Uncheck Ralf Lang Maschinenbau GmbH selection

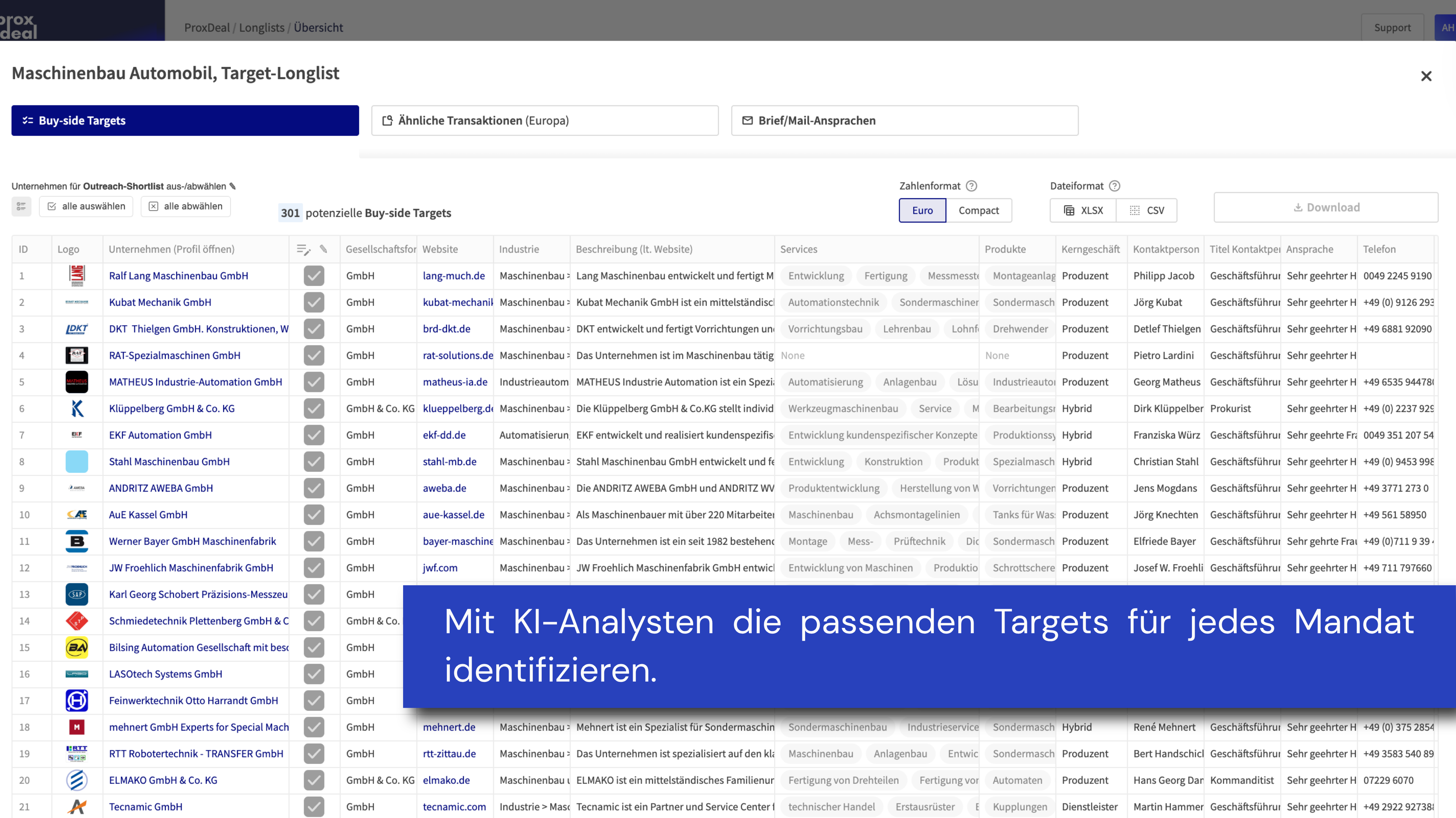point(314,276)
